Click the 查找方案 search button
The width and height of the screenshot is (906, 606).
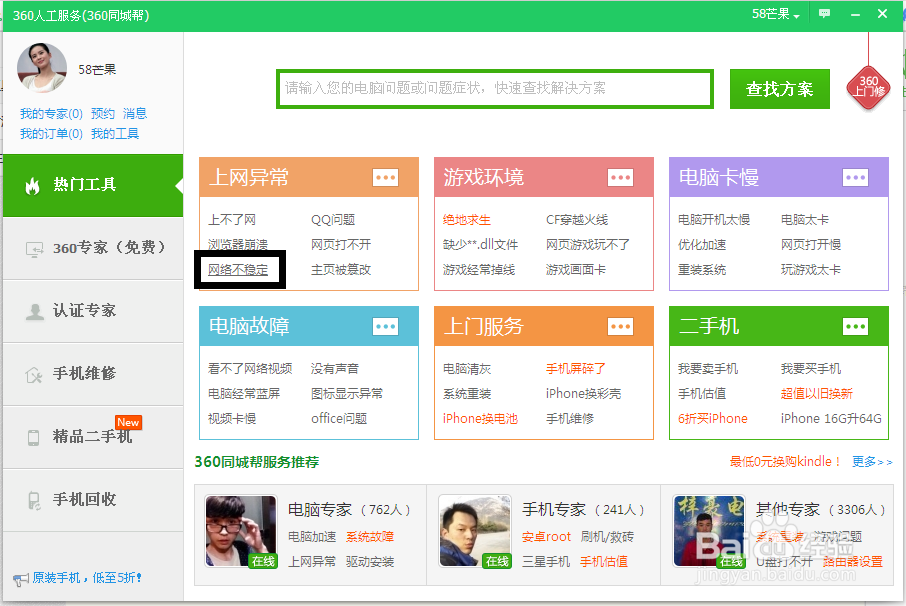pyautogui.click(x=779, y=89)
